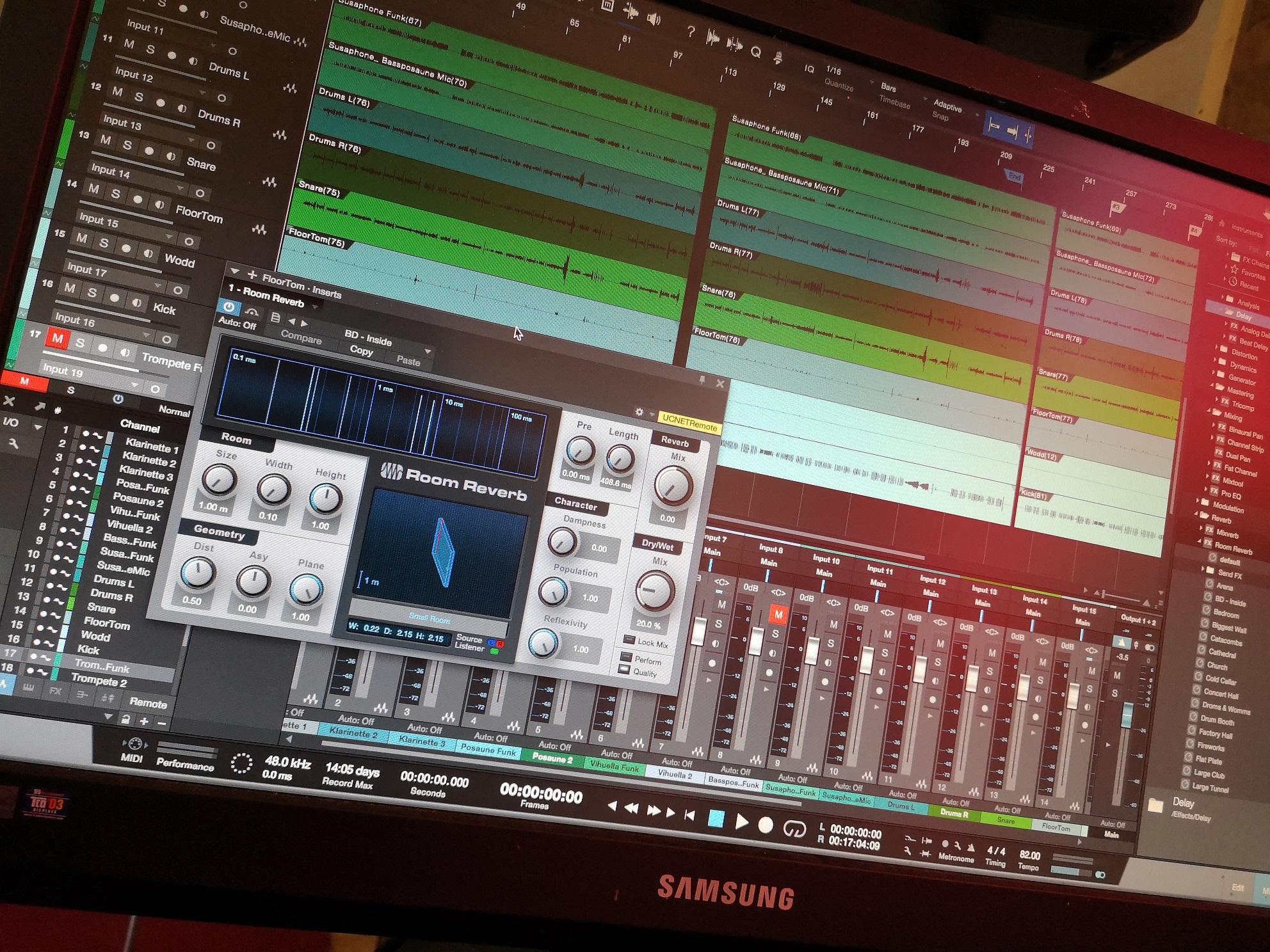
Task: Select Klarinette 1 in the console channel list
Action: tap(152, 446)
